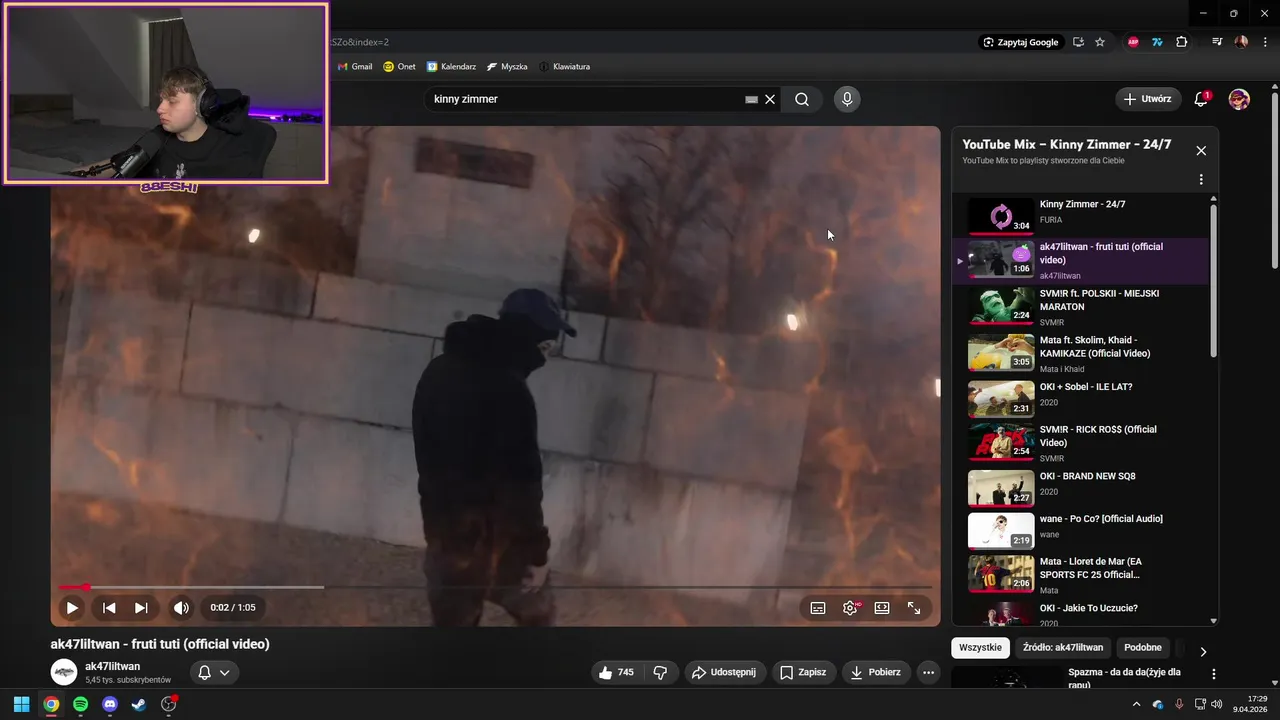Click the Udostępnij share button

(x=724, y=672)
